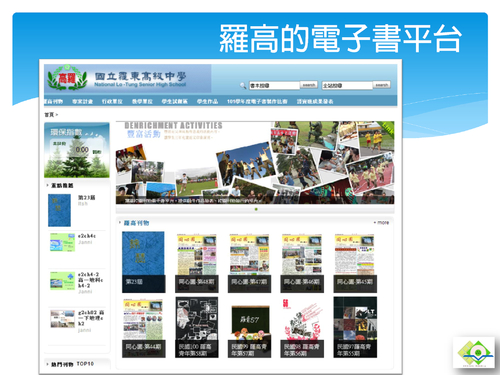Open the 101學年度電子書製作比賽 menu item

tap(257, 101)
